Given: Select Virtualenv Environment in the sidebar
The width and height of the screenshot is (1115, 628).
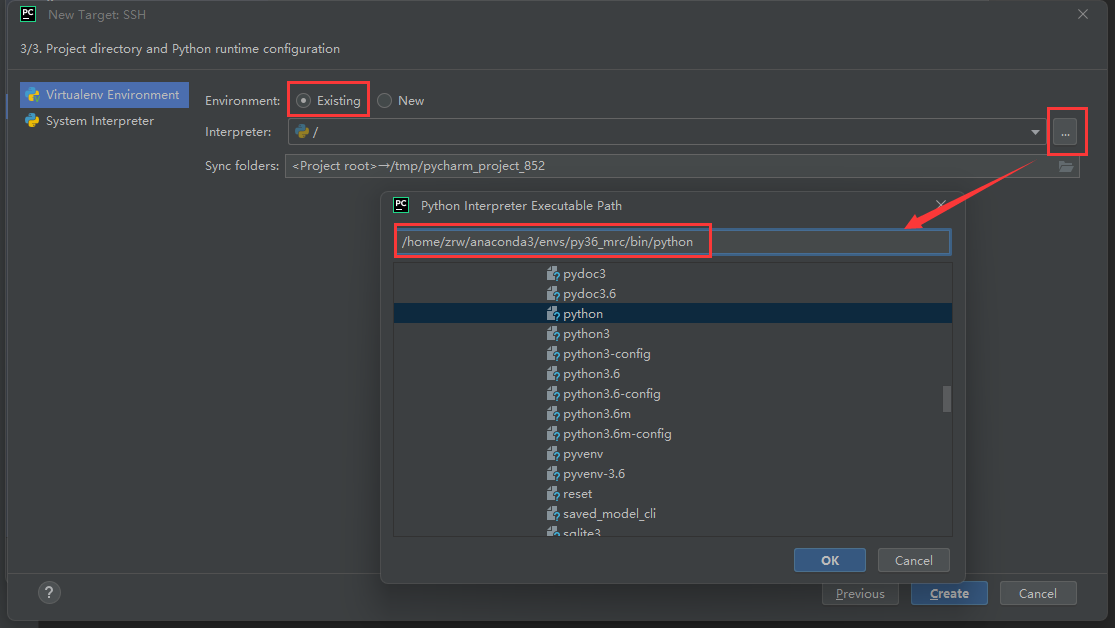Looking at the screenshot, I should 104,95.
